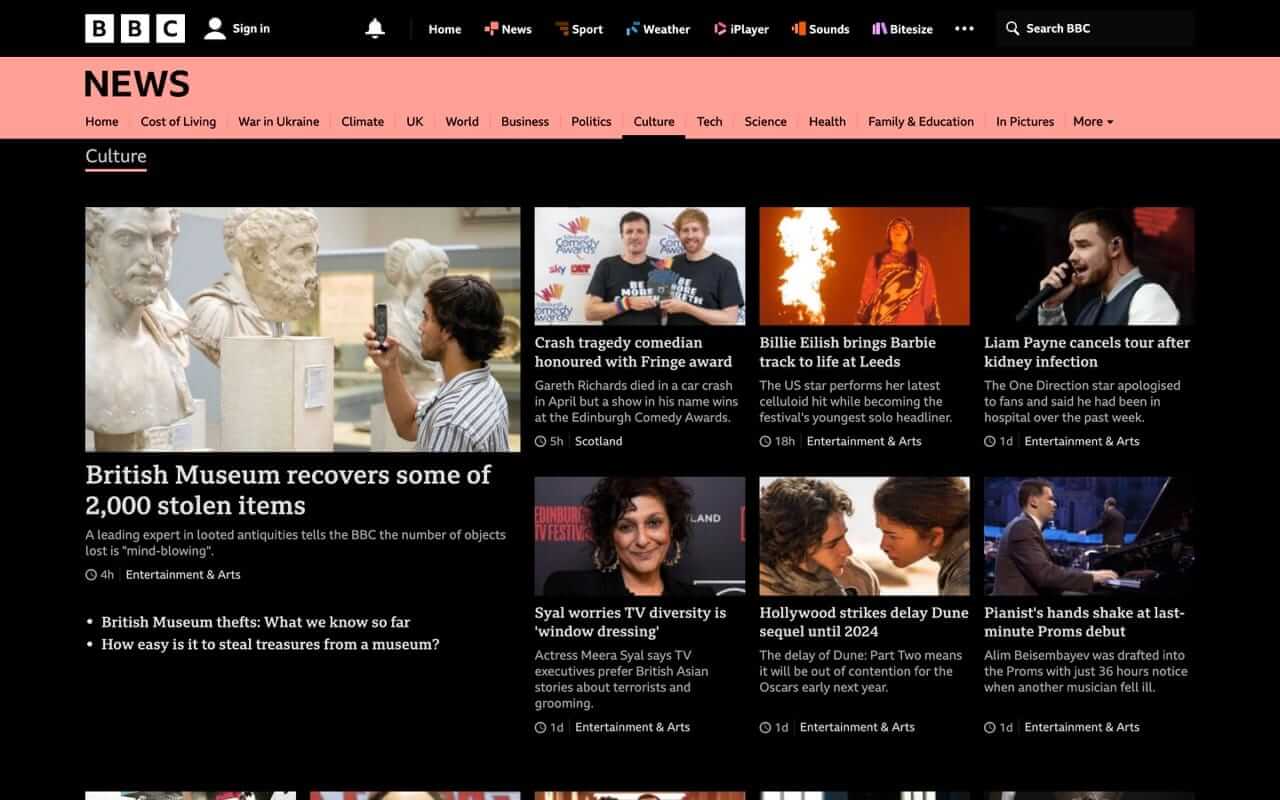Image resolution: width=1280 pixels, height=800 pixels.
Task: Open notifications bell icon
Action: click(x=375, y=28)
